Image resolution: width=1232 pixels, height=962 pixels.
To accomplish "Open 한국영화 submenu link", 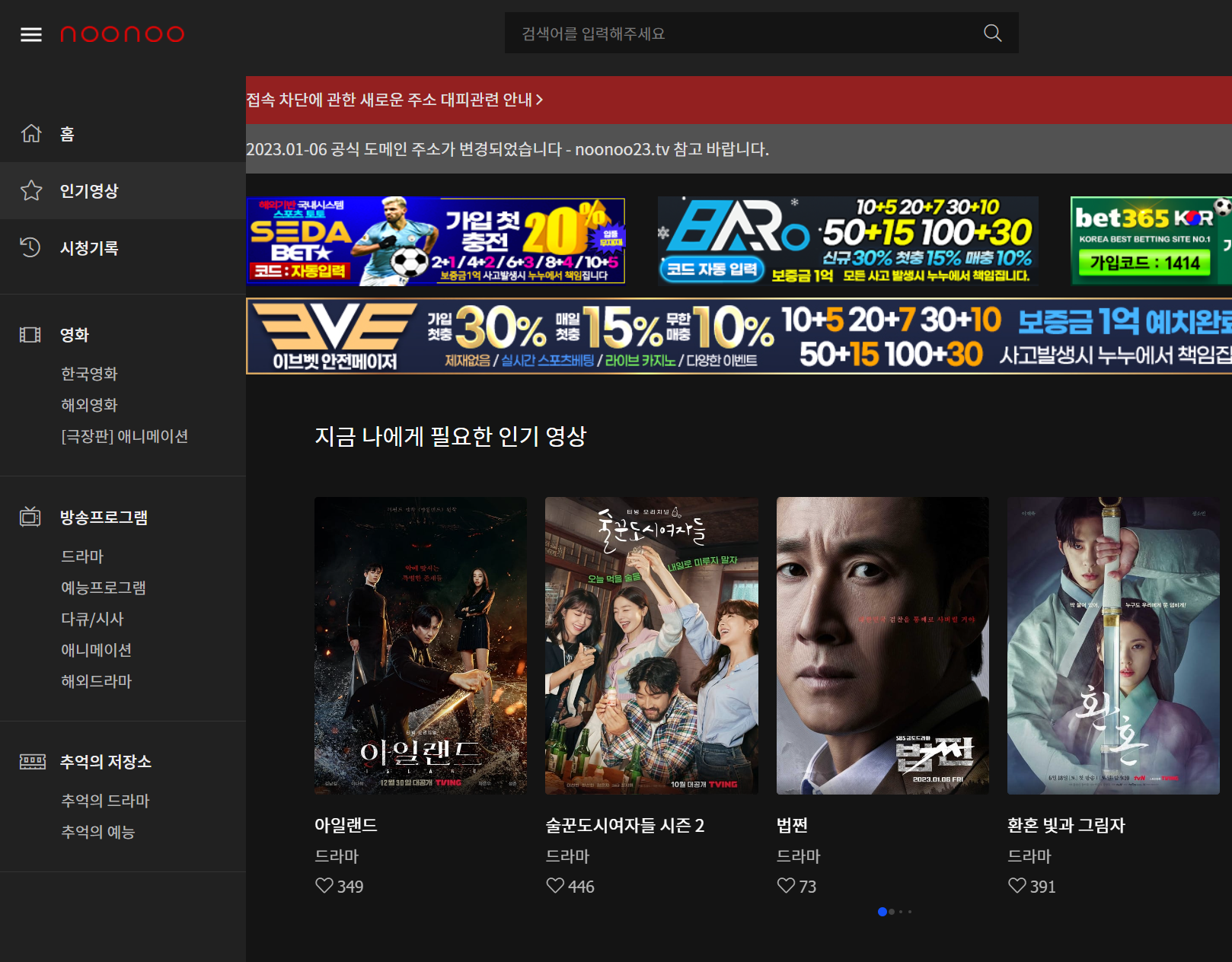I will [x=89, y=374].
